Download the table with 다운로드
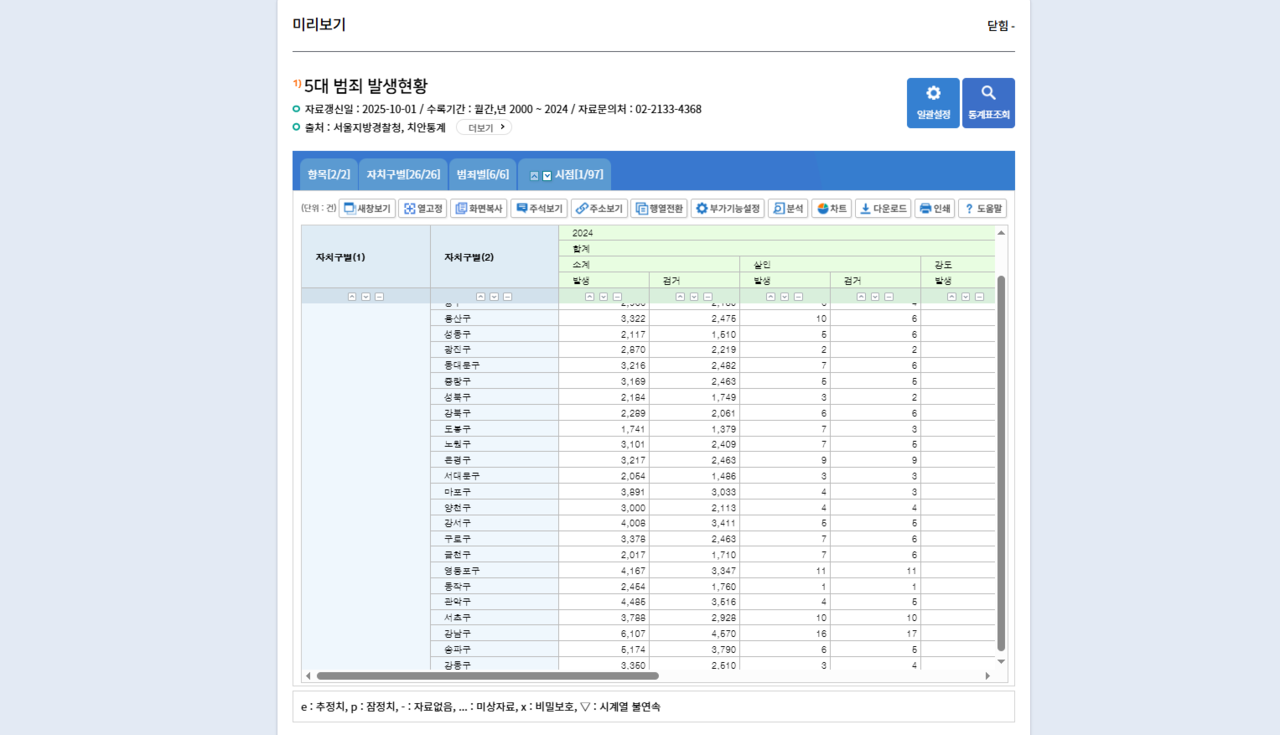Screen dimensions: 1280x735 click(x=883, y=208)
